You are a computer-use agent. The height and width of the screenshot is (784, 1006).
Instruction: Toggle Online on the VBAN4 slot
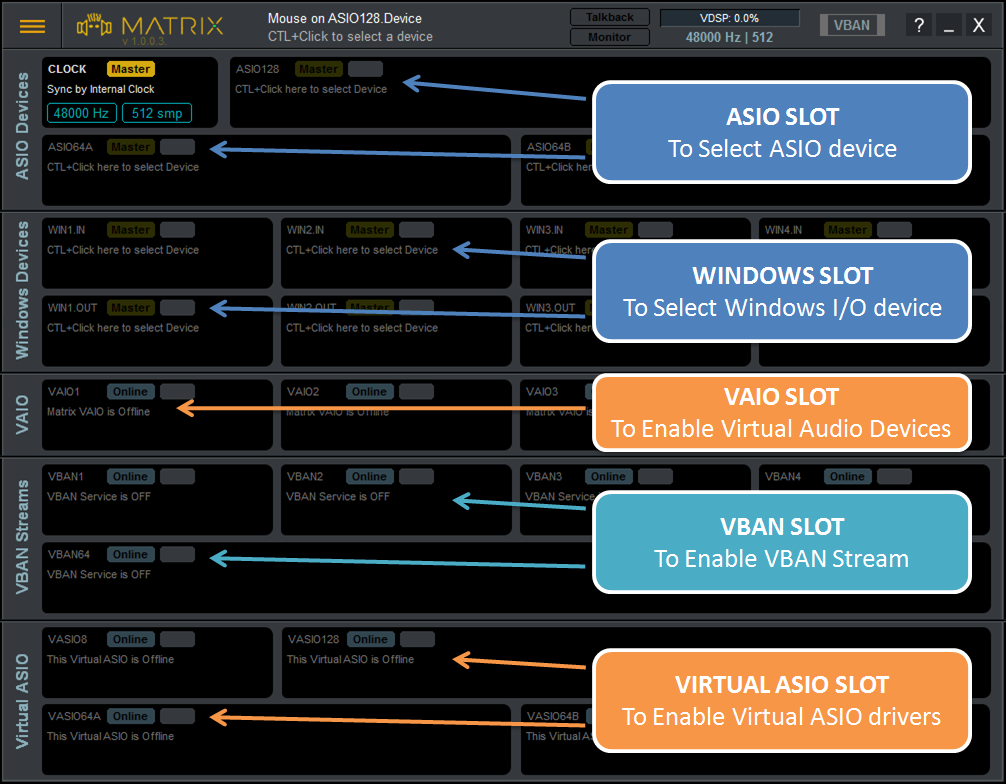(848, 477)
